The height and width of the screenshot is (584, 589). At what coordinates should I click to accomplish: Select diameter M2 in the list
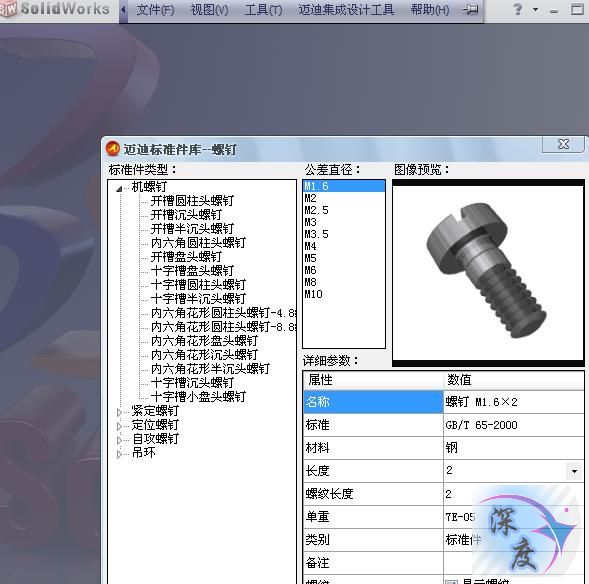coord(344,198)
